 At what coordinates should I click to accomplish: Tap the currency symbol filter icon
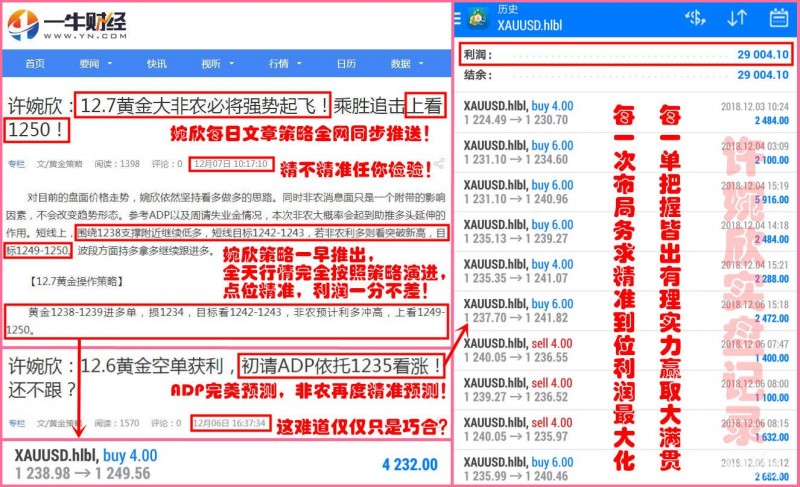pos(693,18)
